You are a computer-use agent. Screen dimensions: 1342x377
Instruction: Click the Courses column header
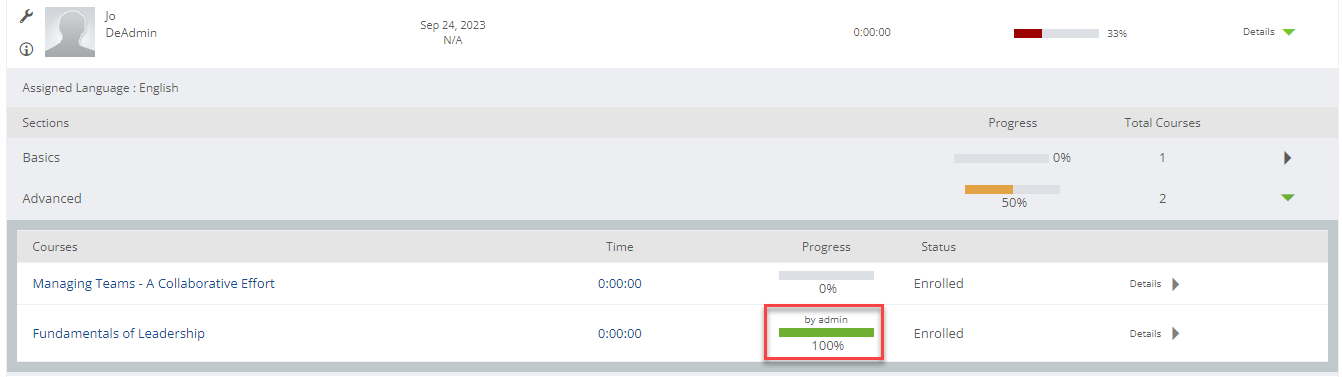click(x=55, y=246)
